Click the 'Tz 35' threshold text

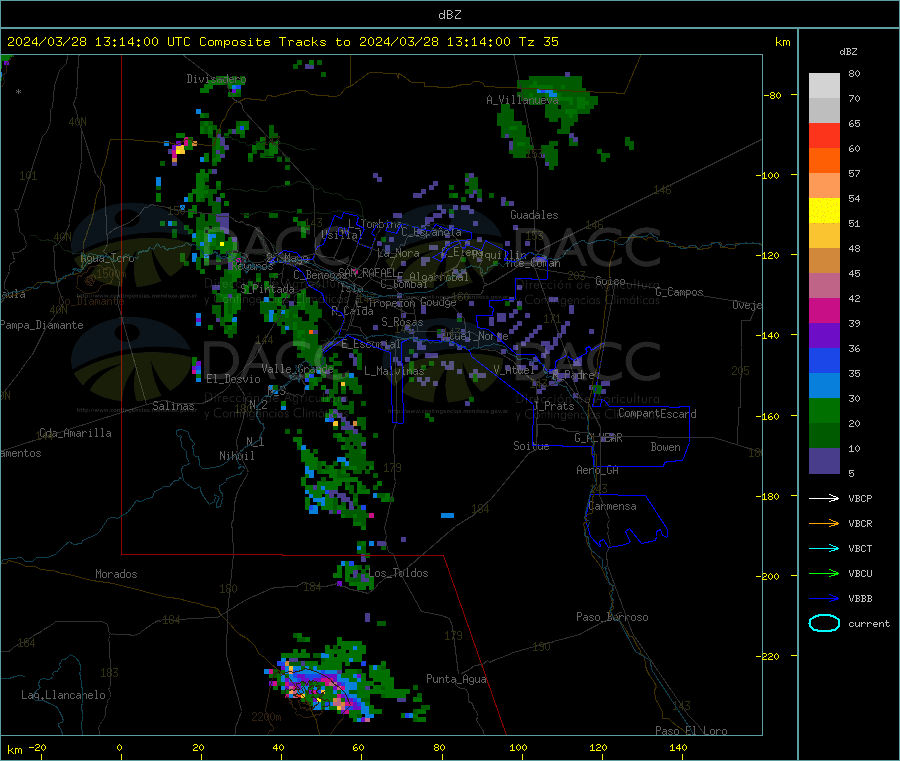[x=538, y=42]
